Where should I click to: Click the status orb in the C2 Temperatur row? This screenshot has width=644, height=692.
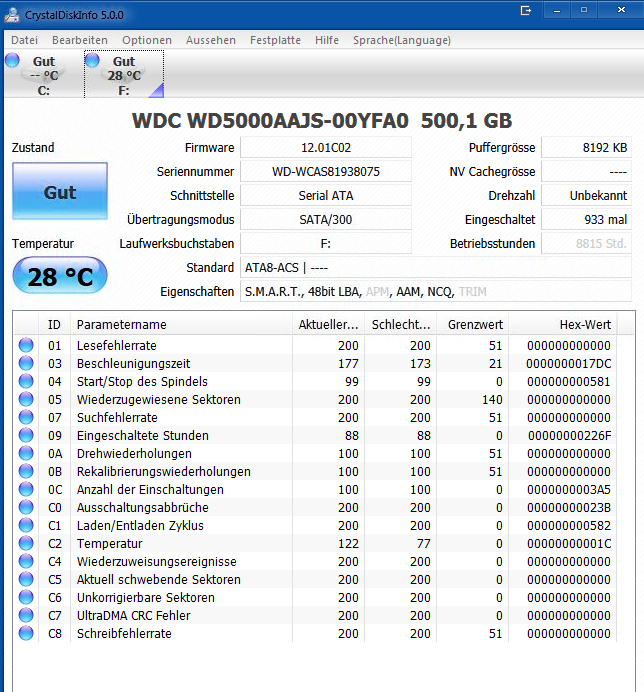(x=26, y=543)
